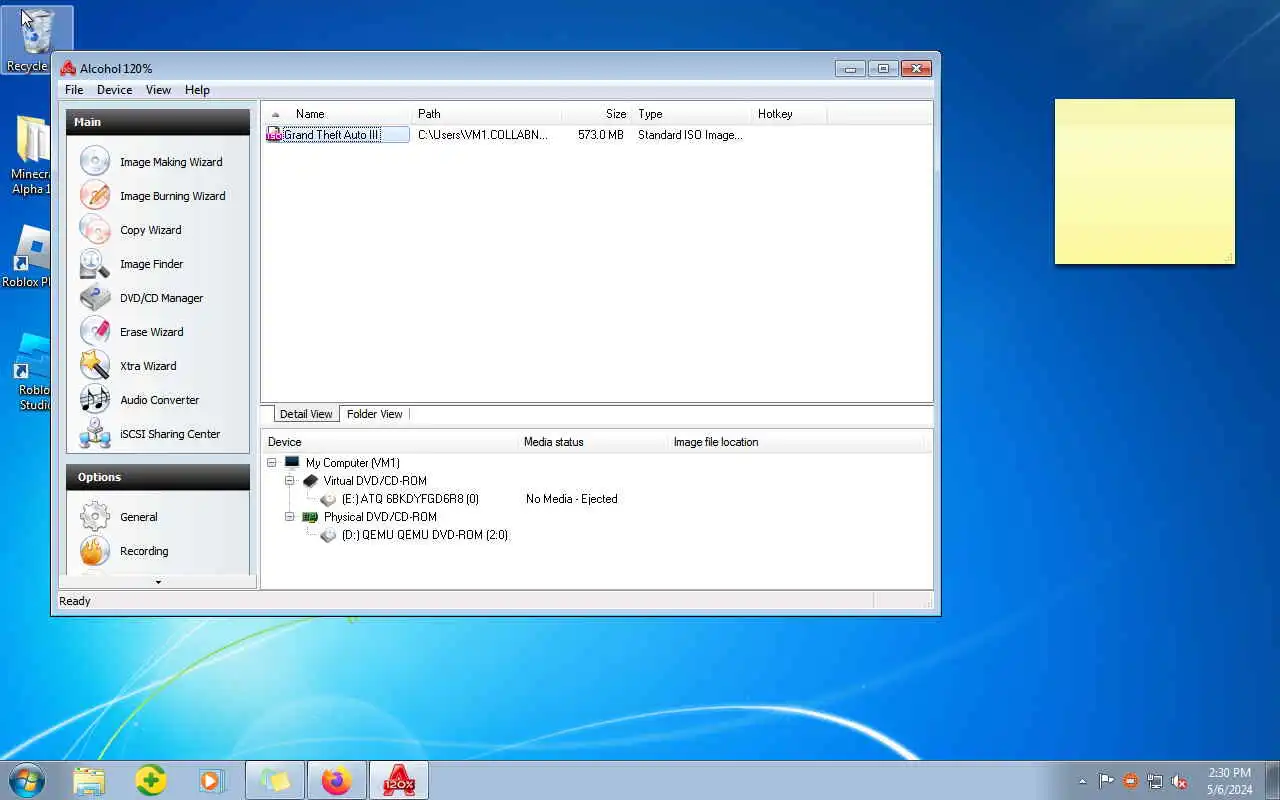Click the C:\Users\VM1 path cell
This screenshot has width=1280, height=800.
click(483, 135)
